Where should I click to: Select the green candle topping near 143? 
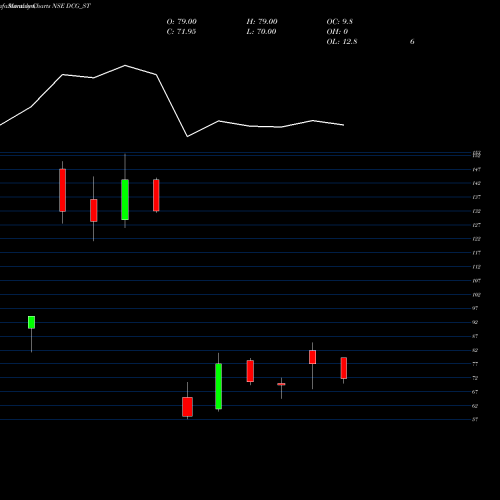coord(125,200)
